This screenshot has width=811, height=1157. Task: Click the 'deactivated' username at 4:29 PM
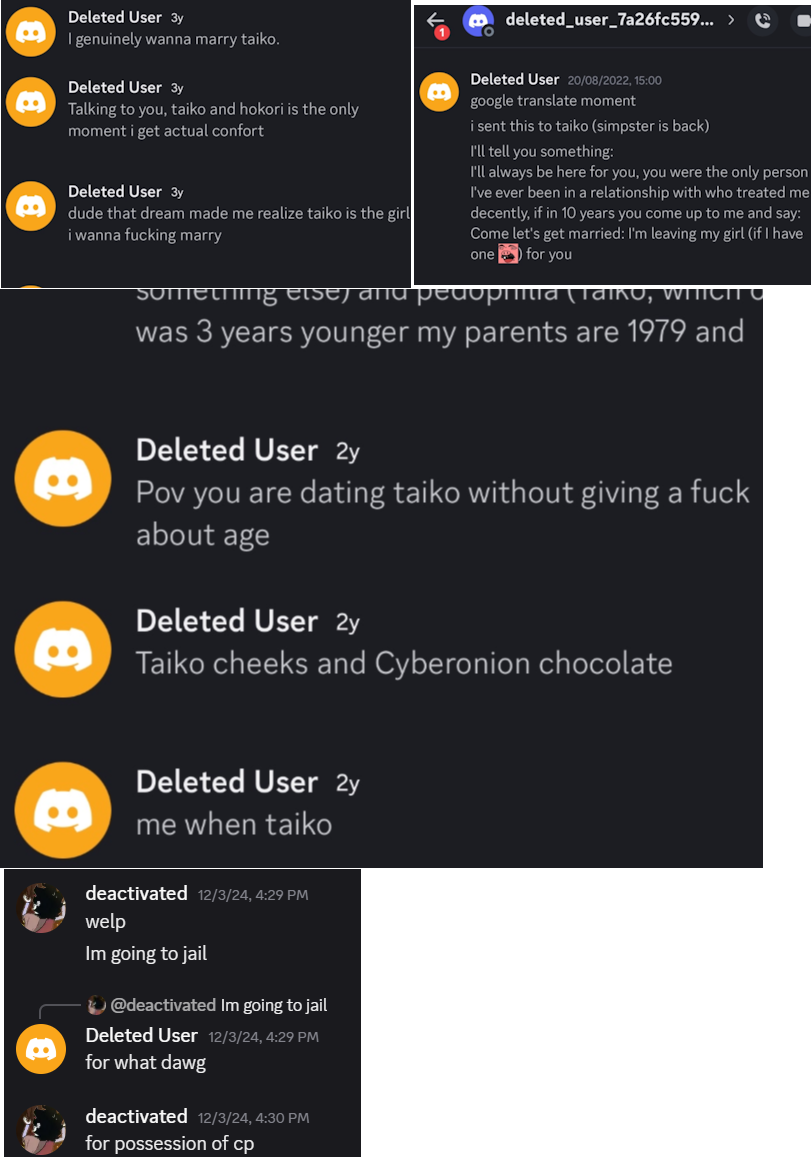[x=136, y=893]
